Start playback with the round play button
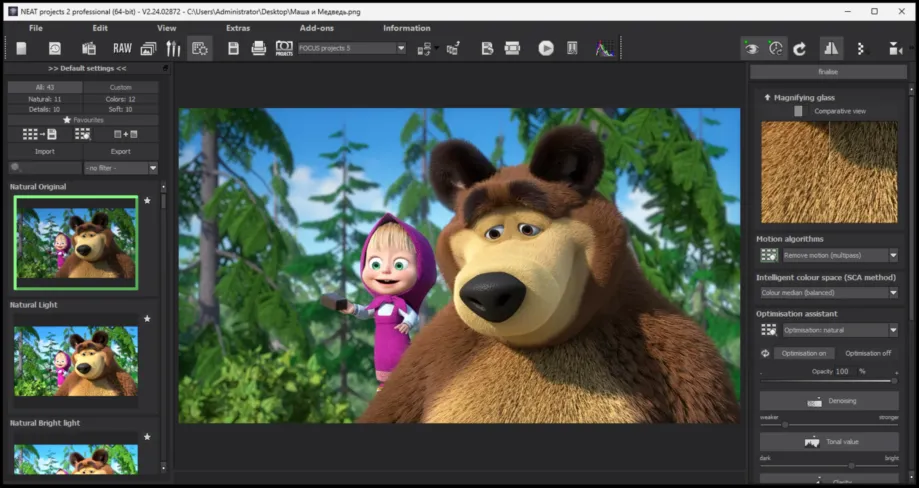The height and width of the screenshot is (488, 919). (546, 48)
